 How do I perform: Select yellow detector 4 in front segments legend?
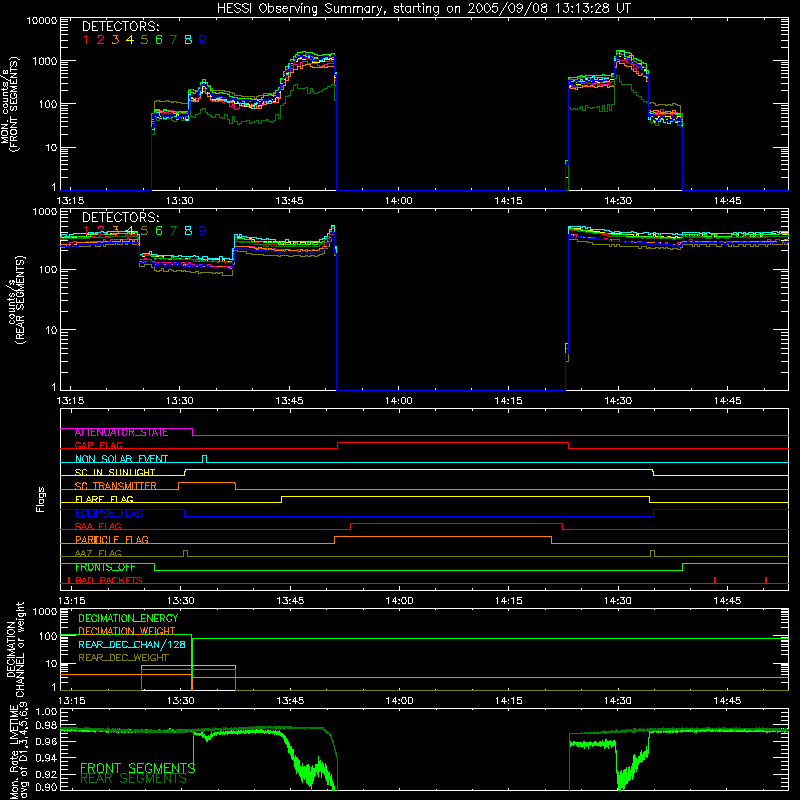(x=130, y=40)
